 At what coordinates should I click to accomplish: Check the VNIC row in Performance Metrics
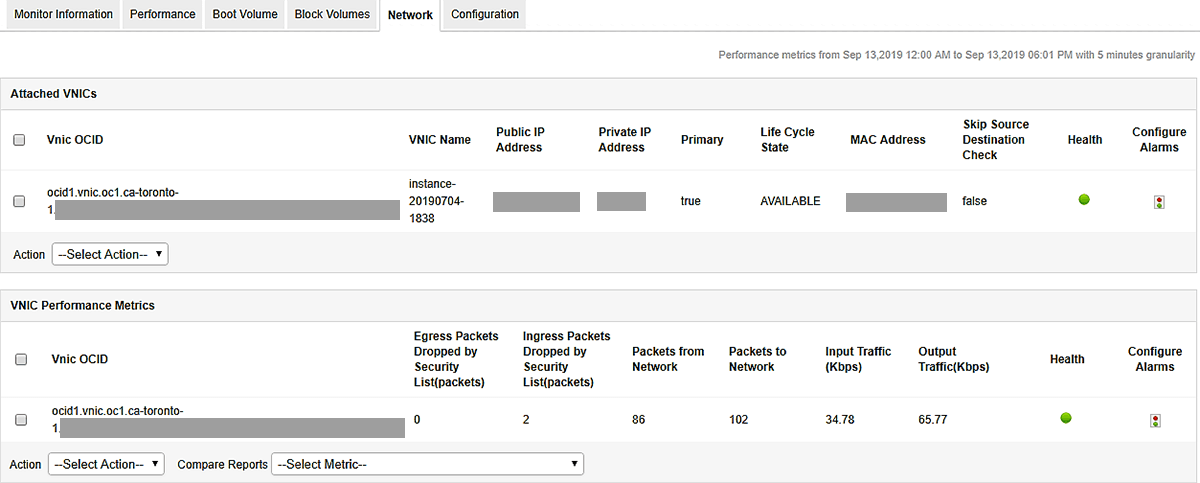pyautogui.click(x=21, y=420)
